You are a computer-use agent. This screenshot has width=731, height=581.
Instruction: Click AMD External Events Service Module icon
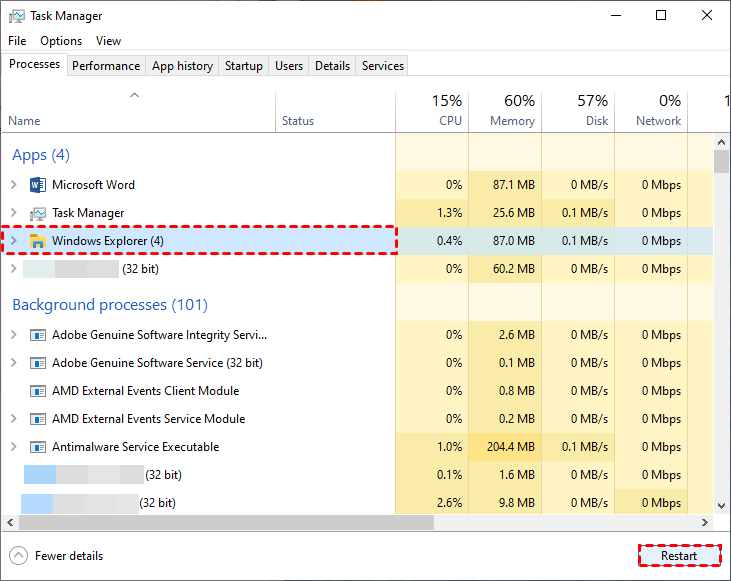pos(38,419)
